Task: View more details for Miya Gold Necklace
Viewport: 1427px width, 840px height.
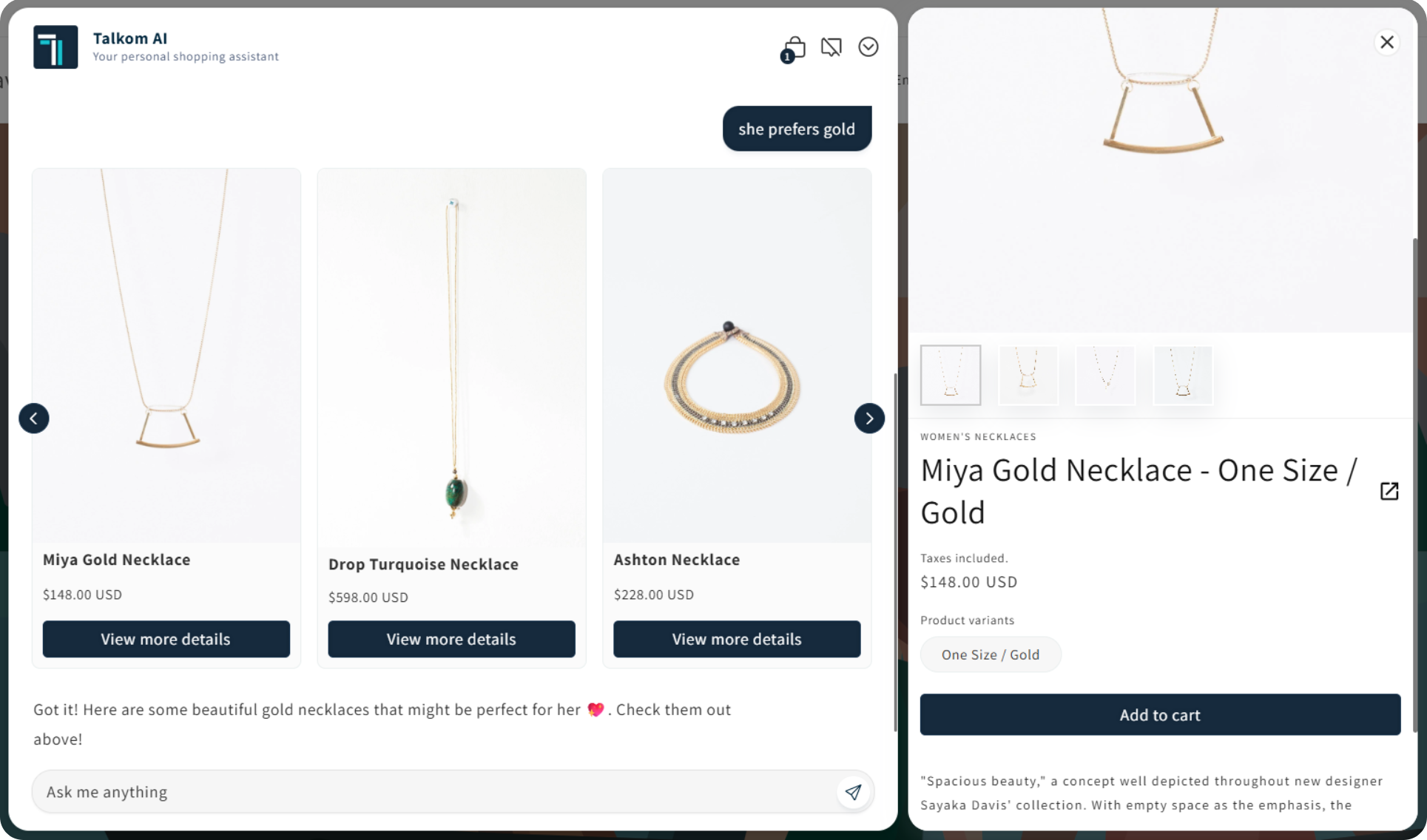Action: tap(166, 639)
